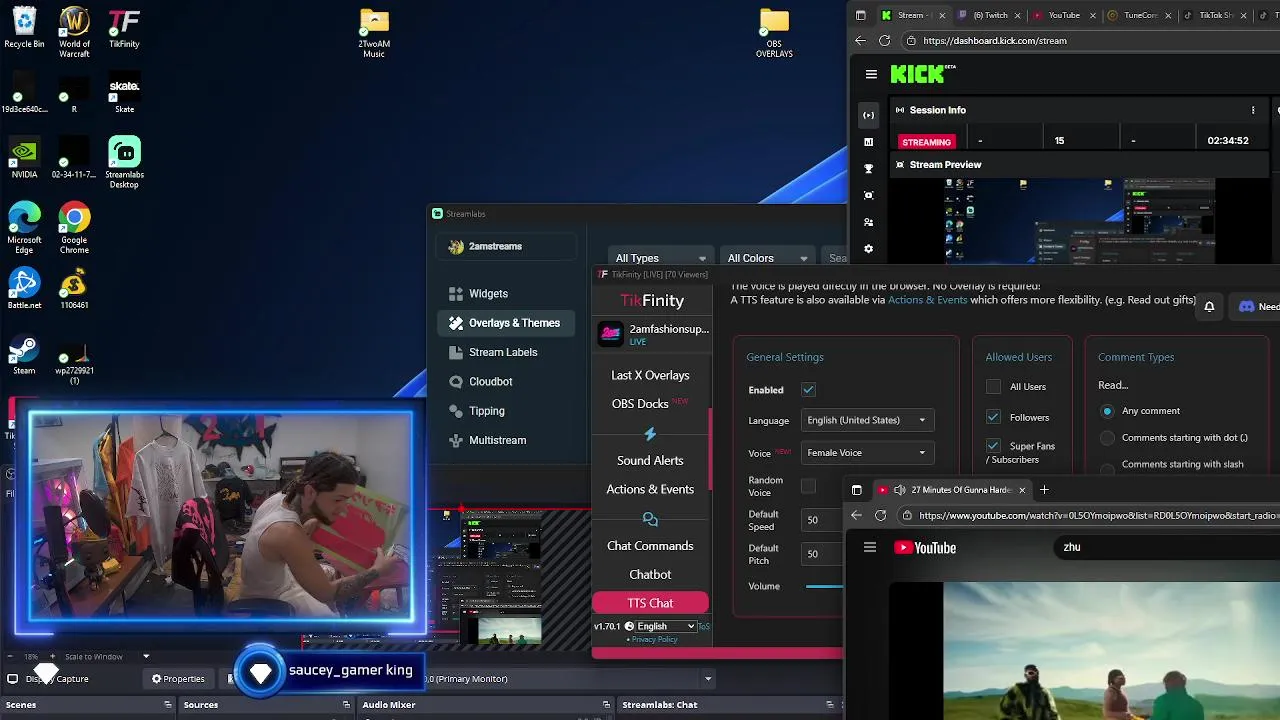Launch Google Chrome from desktop
The height and width of the screenshot is (720, 1280).
pos(74,227)
